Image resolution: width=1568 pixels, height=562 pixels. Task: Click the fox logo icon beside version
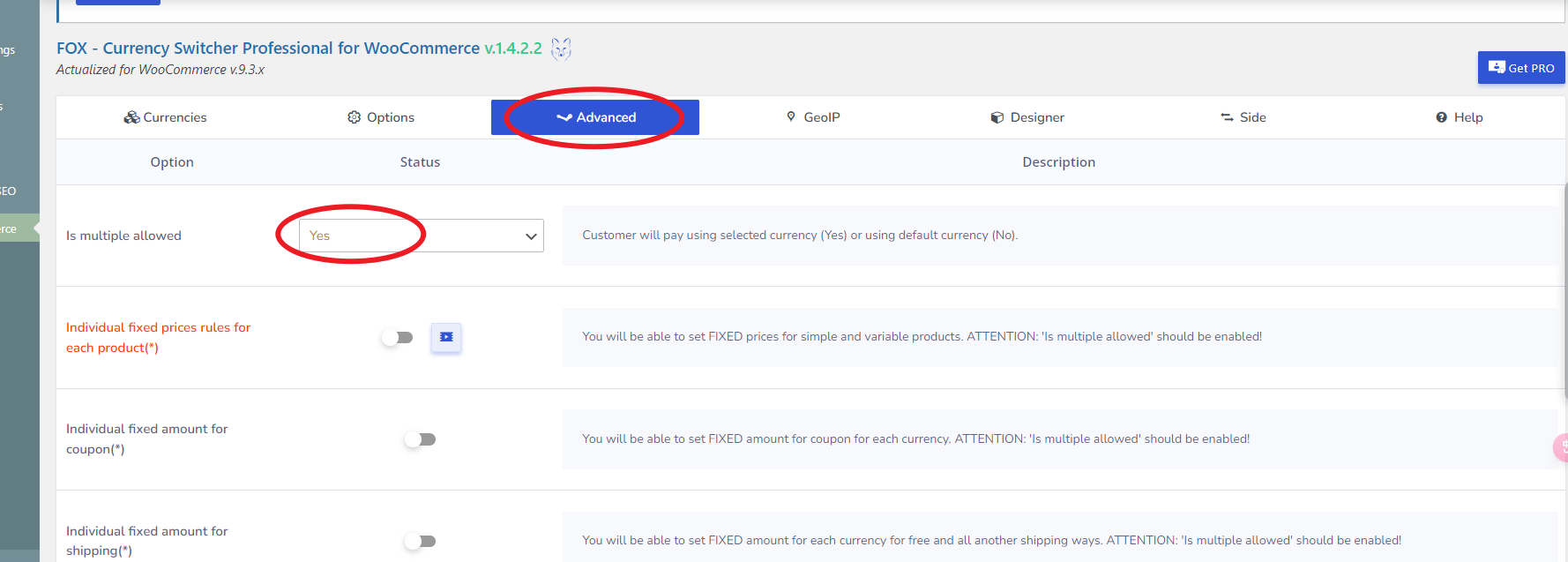(x=561, y=49)
